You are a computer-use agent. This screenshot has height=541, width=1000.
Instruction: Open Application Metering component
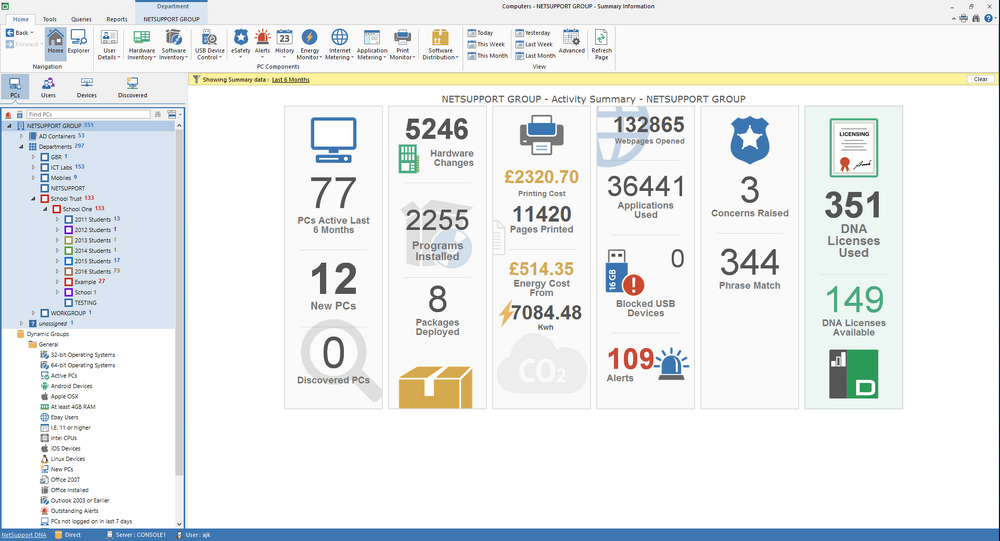372,45
